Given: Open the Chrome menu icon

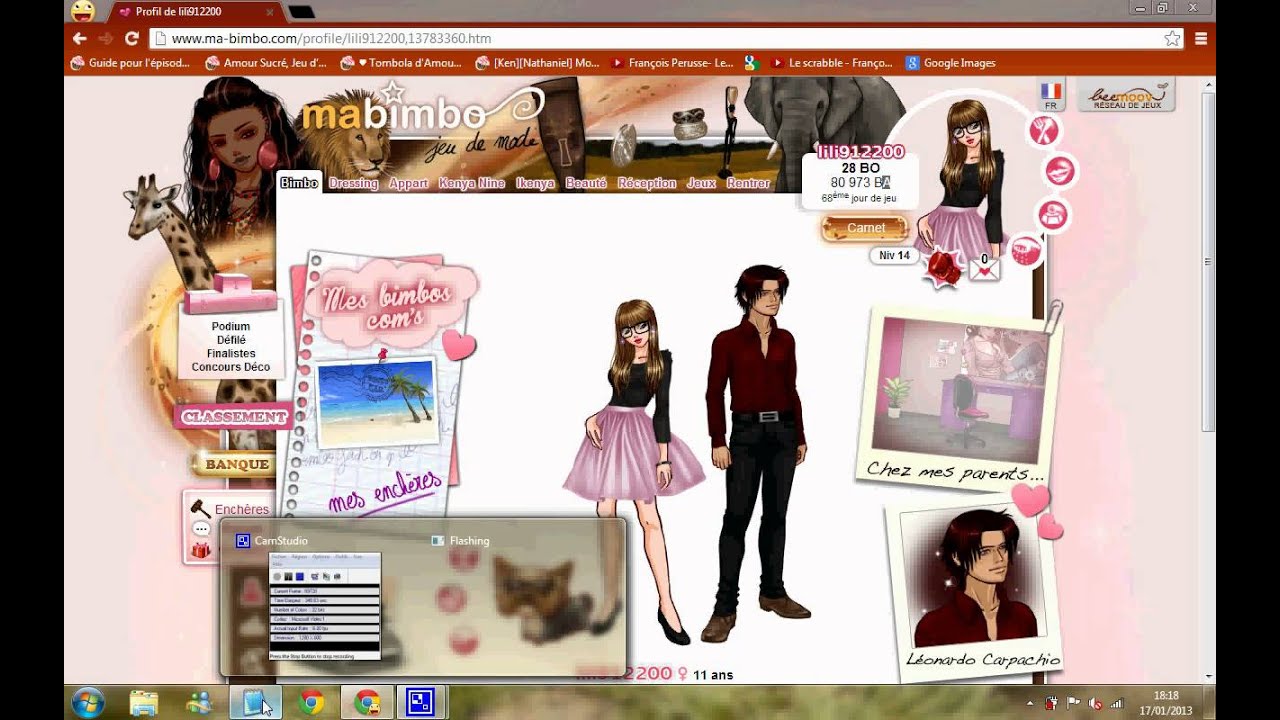Looking at the screenshot, I should tap(1201, 38).
